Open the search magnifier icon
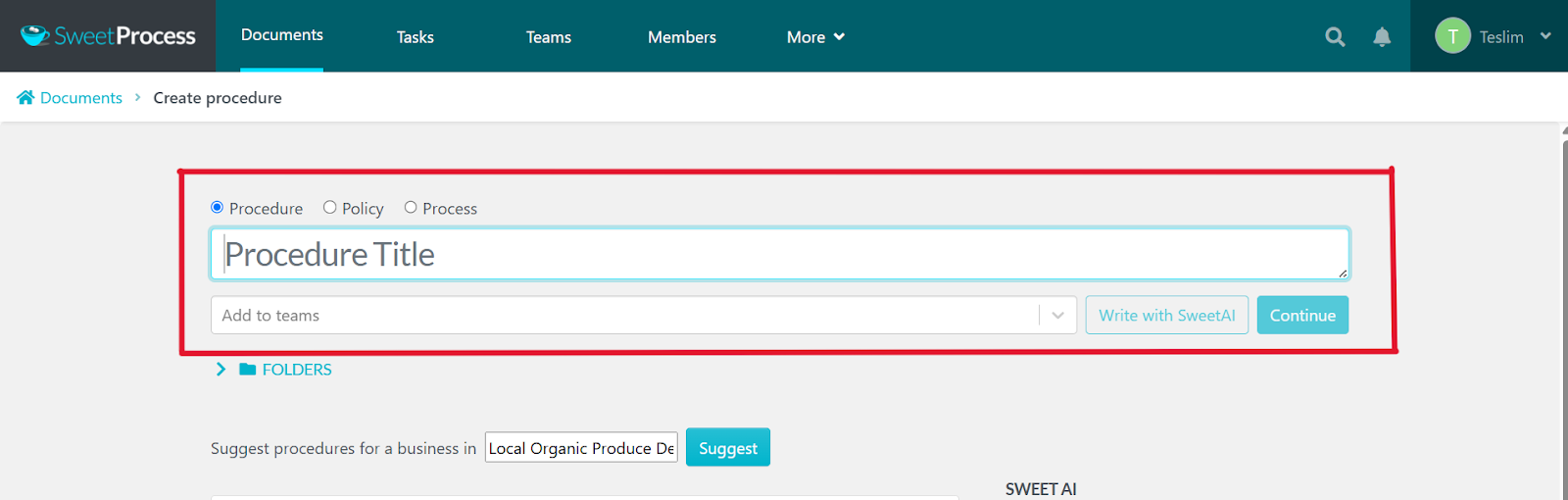Screen dimensions: 1568x500 click(1335, 37)
